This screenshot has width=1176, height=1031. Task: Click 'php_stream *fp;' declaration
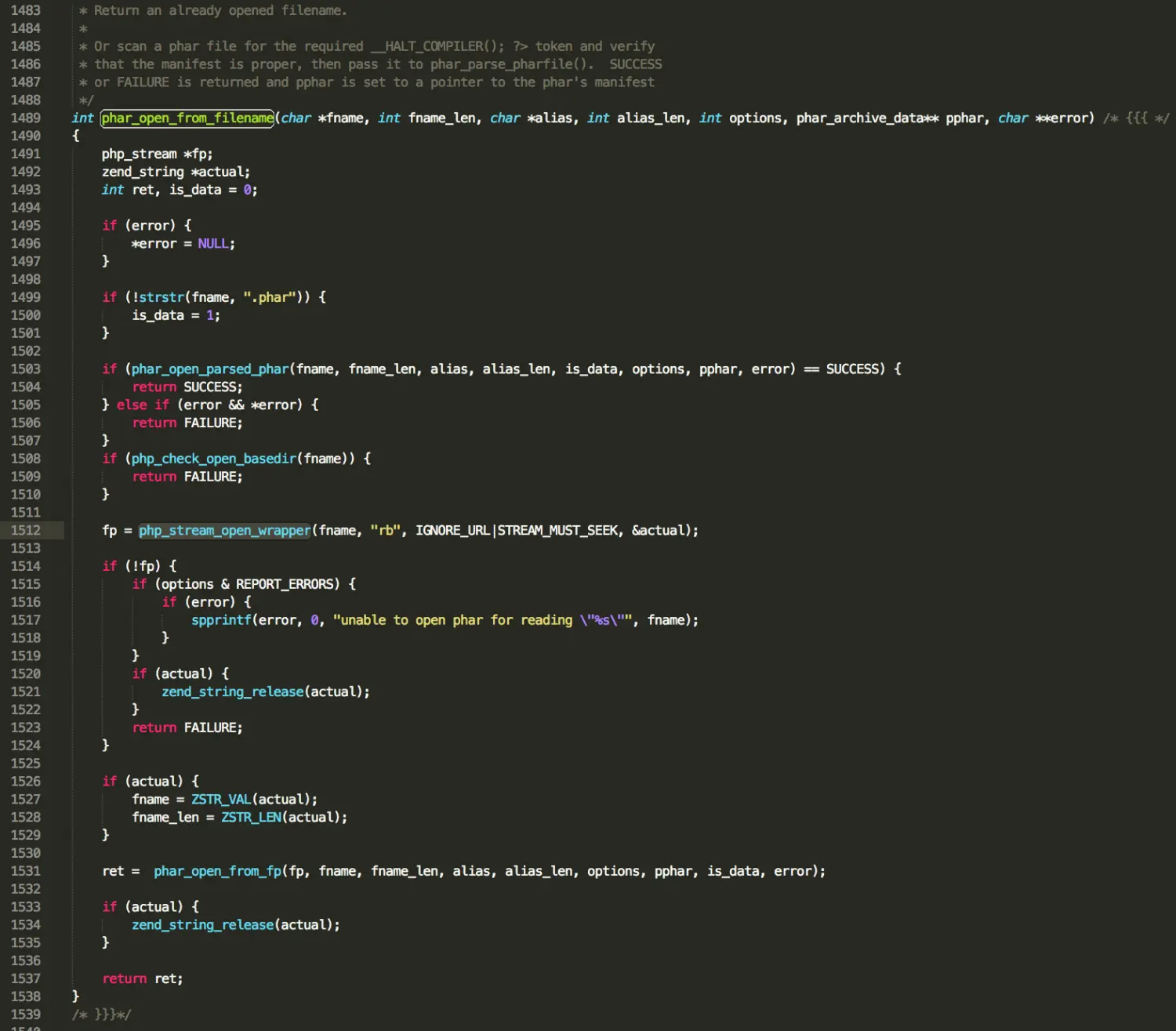(157, 154)
